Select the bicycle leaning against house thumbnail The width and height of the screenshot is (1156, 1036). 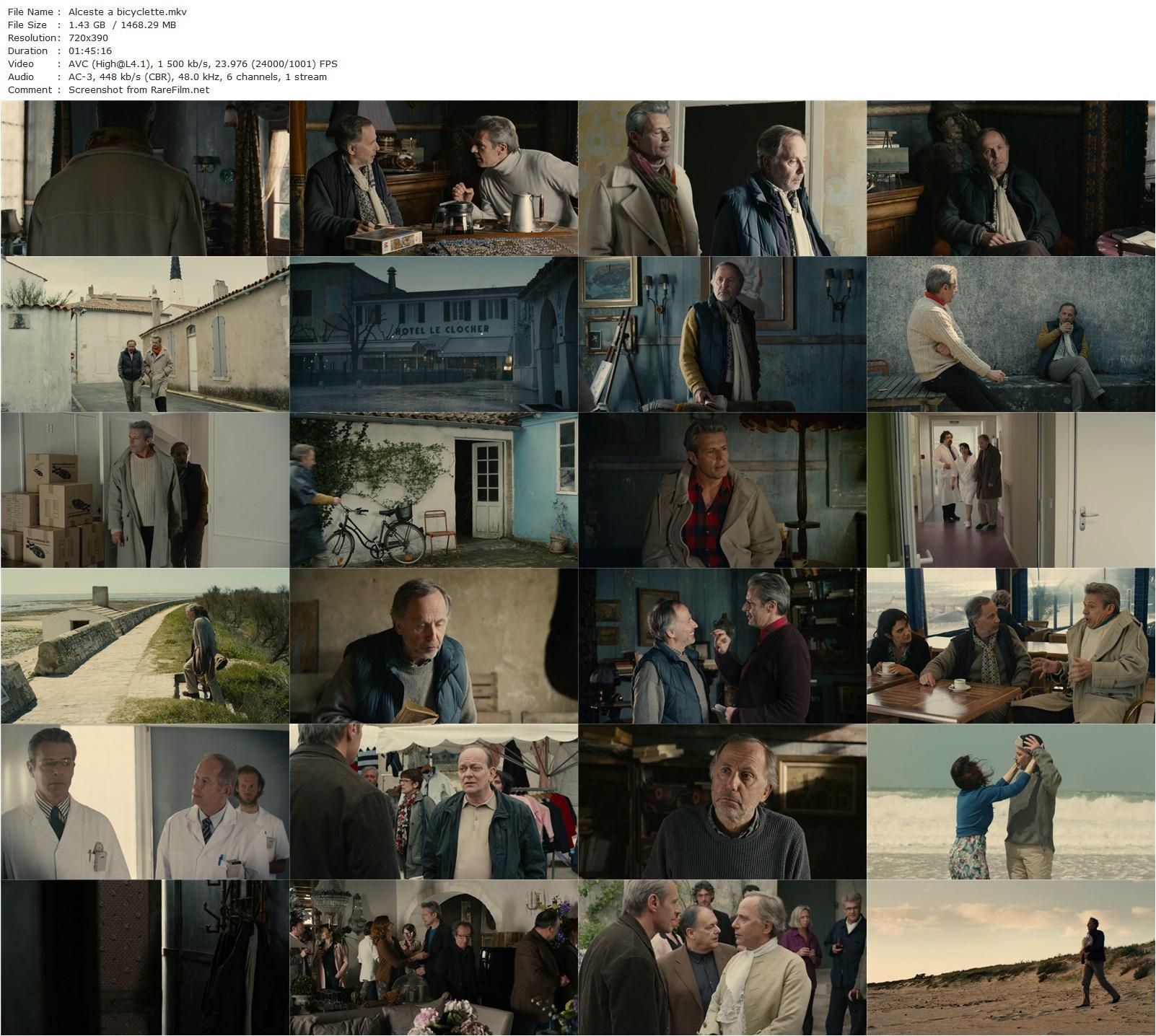pyautogui.click(x=434, y=490)
